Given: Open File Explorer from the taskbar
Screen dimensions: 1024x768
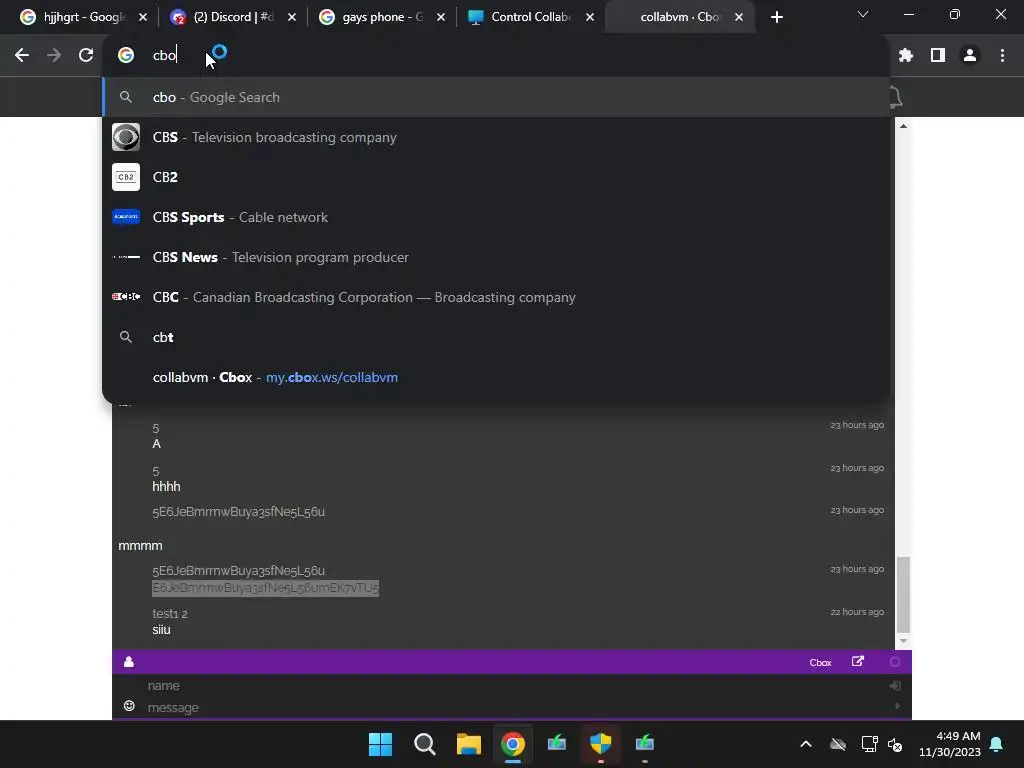Looking at the screenshot, I should pos(468,744).
